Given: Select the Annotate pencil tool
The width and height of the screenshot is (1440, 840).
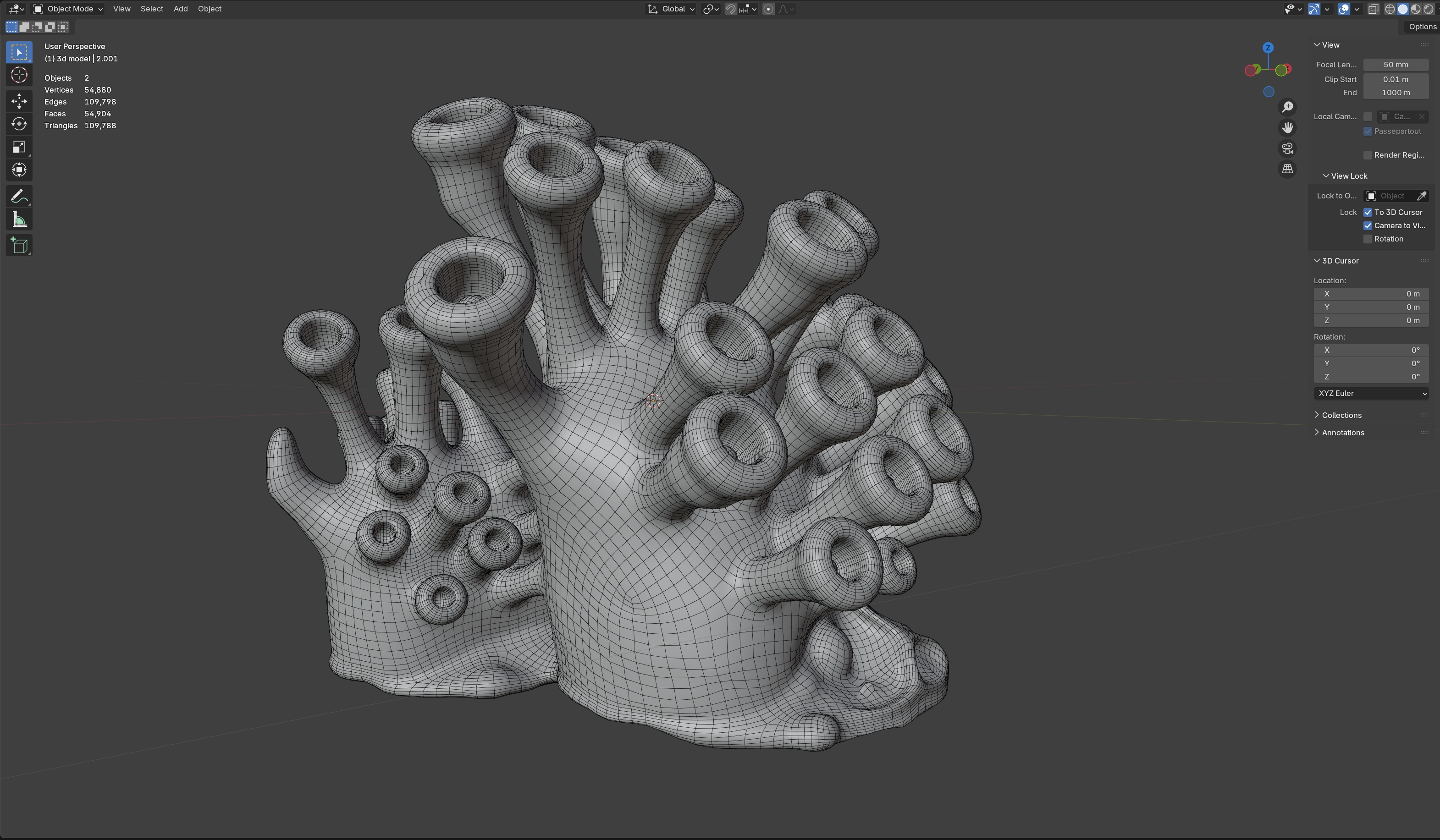Looking at the screenshot, I should coord(19,197).
